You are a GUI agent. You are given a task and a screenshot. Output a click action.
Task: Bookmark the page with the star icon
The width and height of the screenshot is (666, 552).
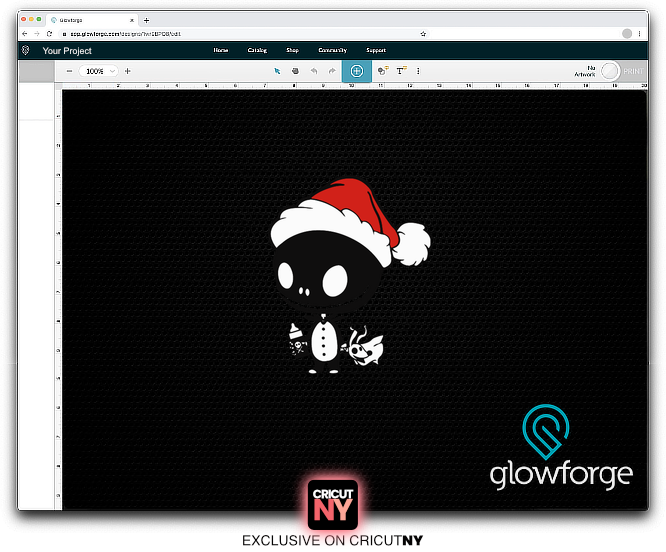(x=423, y=34)
